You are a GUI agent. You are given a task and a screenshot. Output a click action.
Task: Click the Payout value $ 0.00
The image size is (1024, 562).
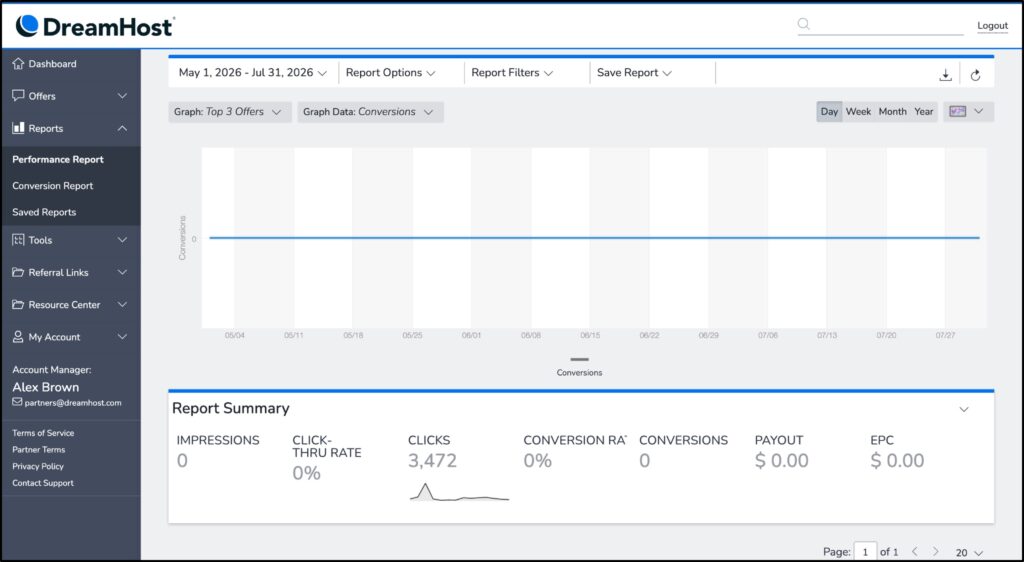pos(781,461)
